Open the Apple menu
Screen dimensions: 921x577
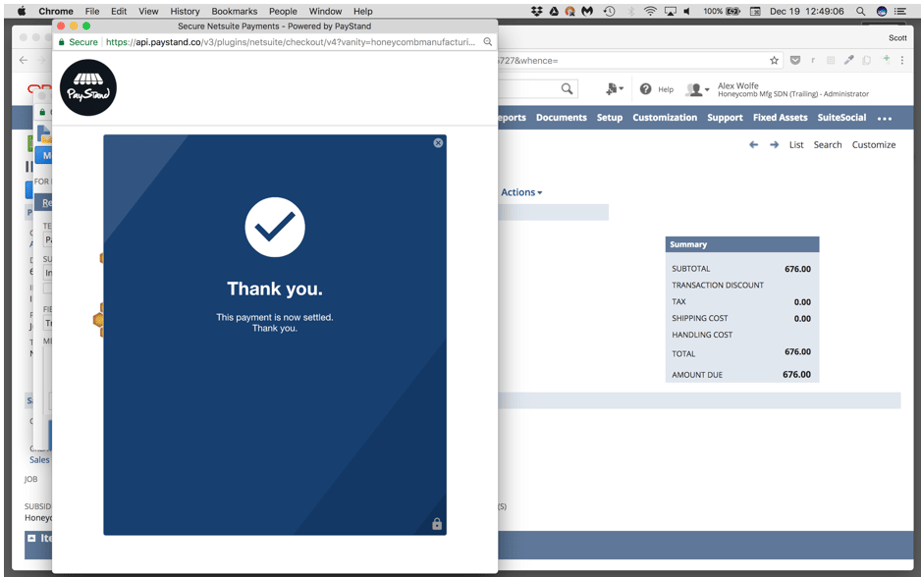(x=22, y=11)
